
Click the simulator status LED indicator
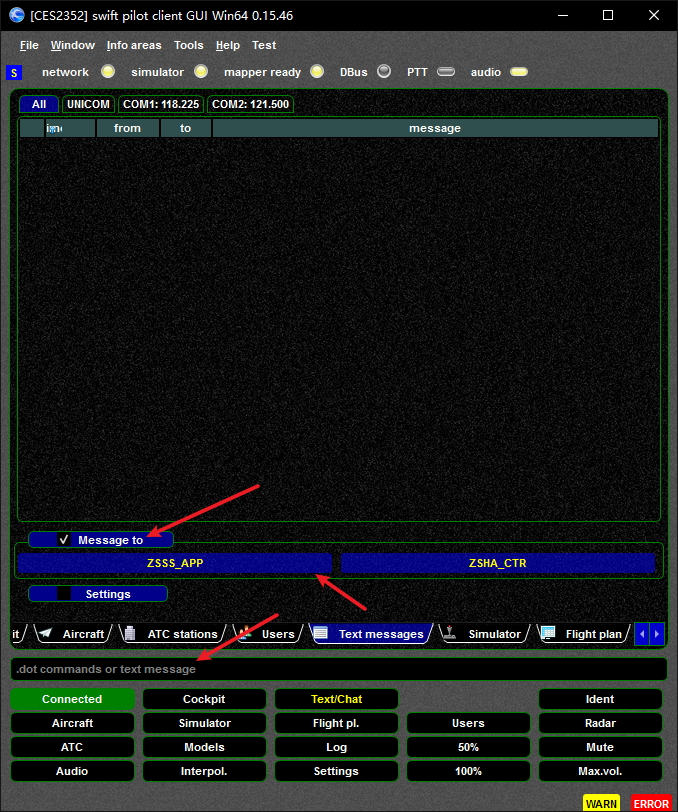point(201,72)
